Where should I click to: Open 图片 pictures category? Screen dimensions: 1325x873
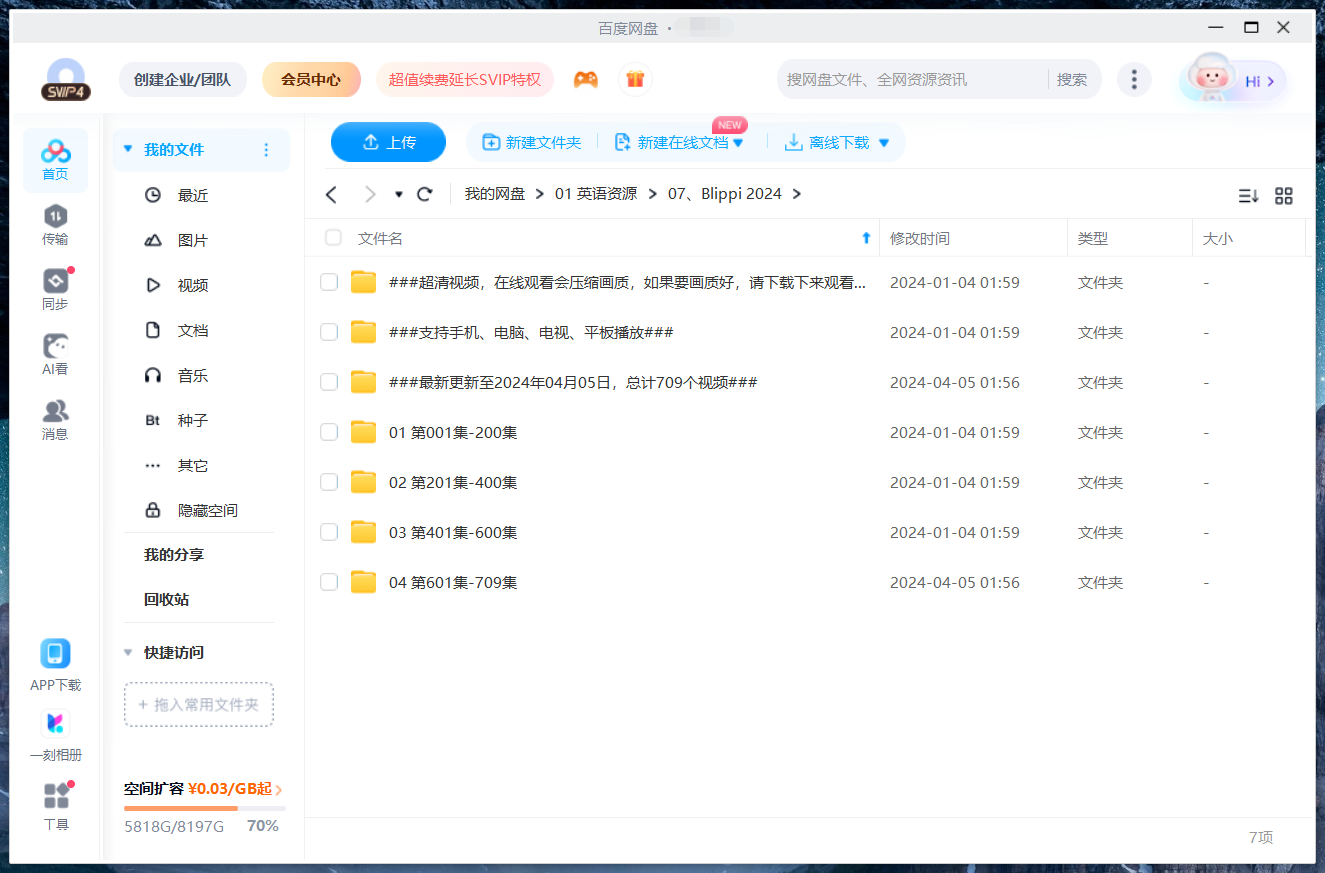(x=193, y=240)
